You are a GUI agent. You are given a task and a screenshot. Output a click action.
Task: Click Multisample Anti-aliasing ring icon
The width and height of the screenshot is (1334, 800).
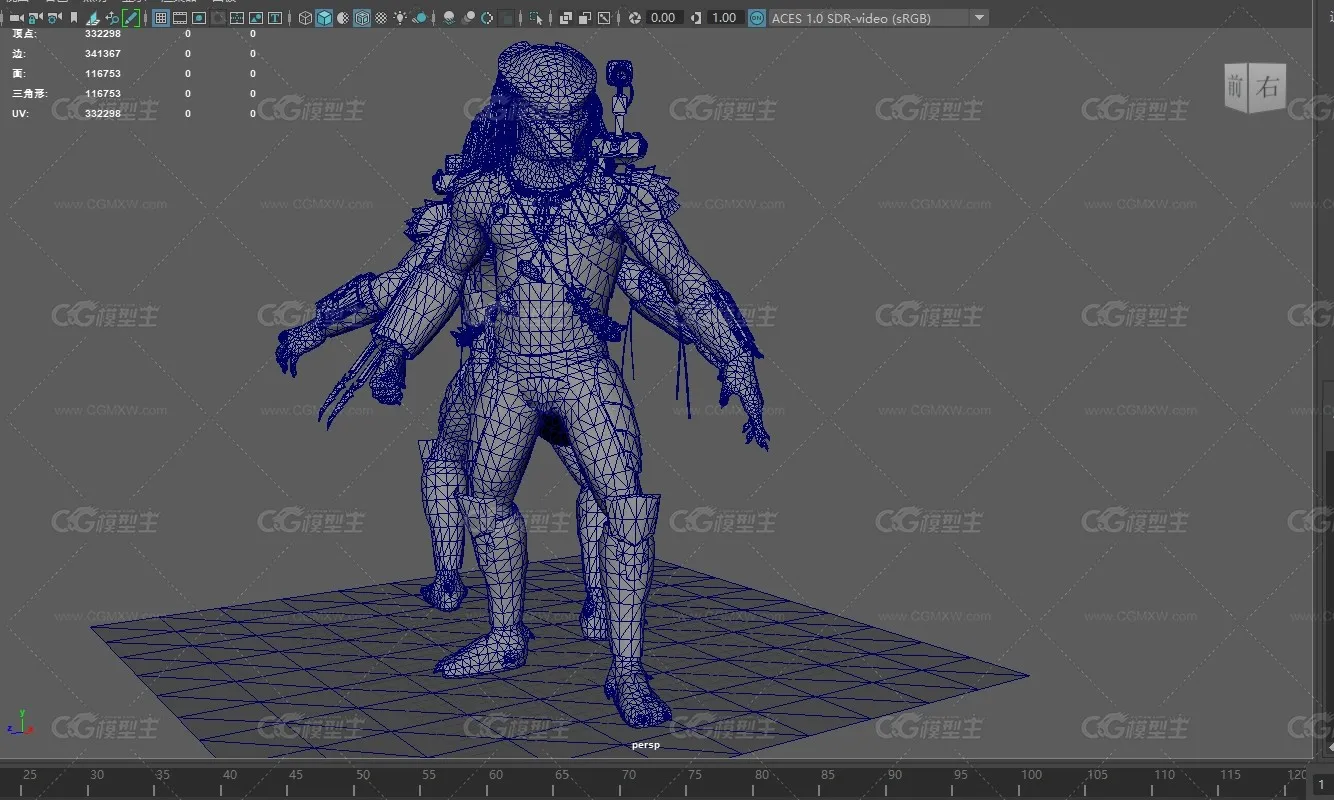click(487, 18)
